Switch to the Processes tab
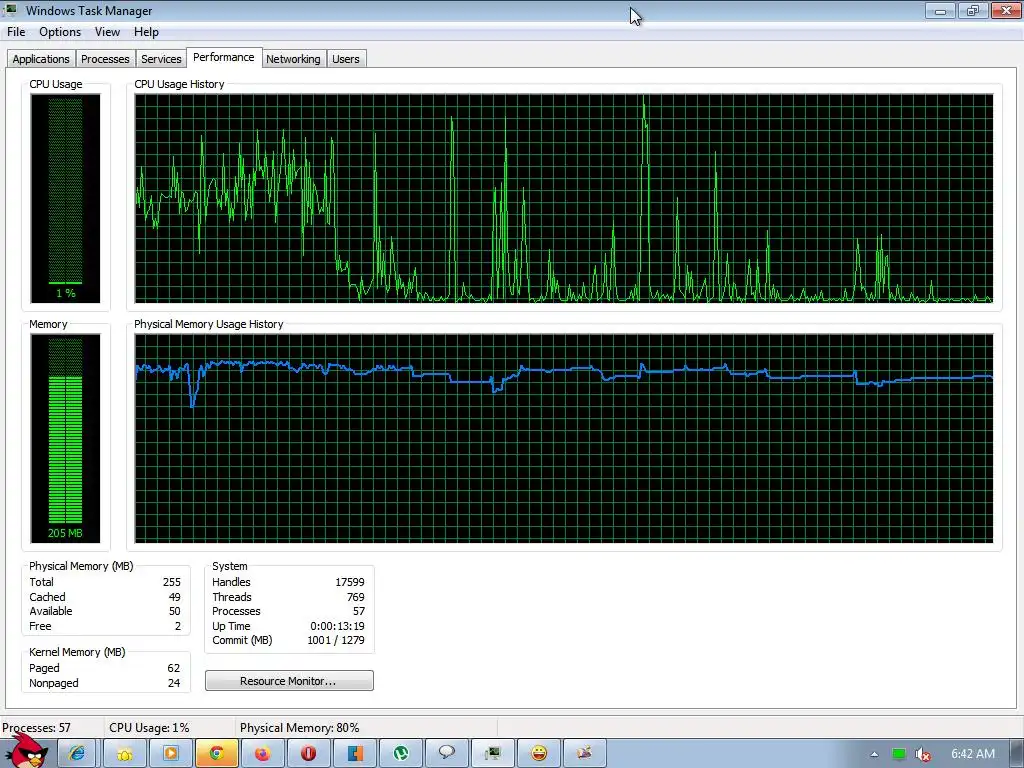The width and height of the screenshot is (1024, 768). pyautogui.click(x=105, y=59)
